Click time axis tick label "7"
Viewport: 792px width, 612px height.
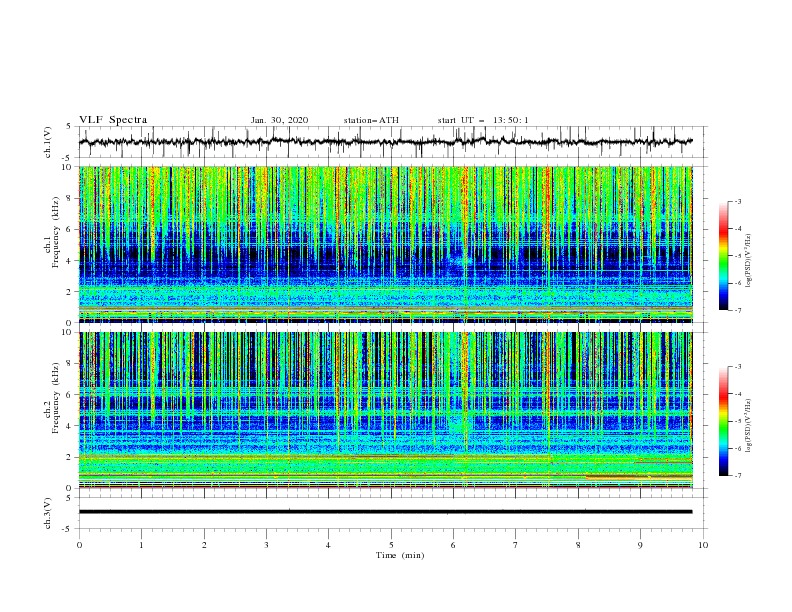[516, 545]
